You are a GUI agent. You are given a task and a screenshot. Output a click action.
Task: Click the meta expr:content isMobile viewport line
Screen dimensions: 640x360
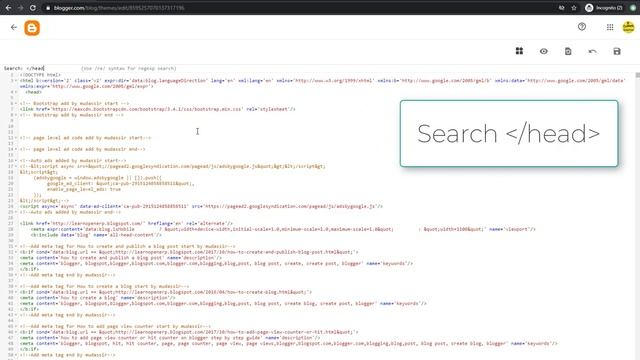click(283, 229)
